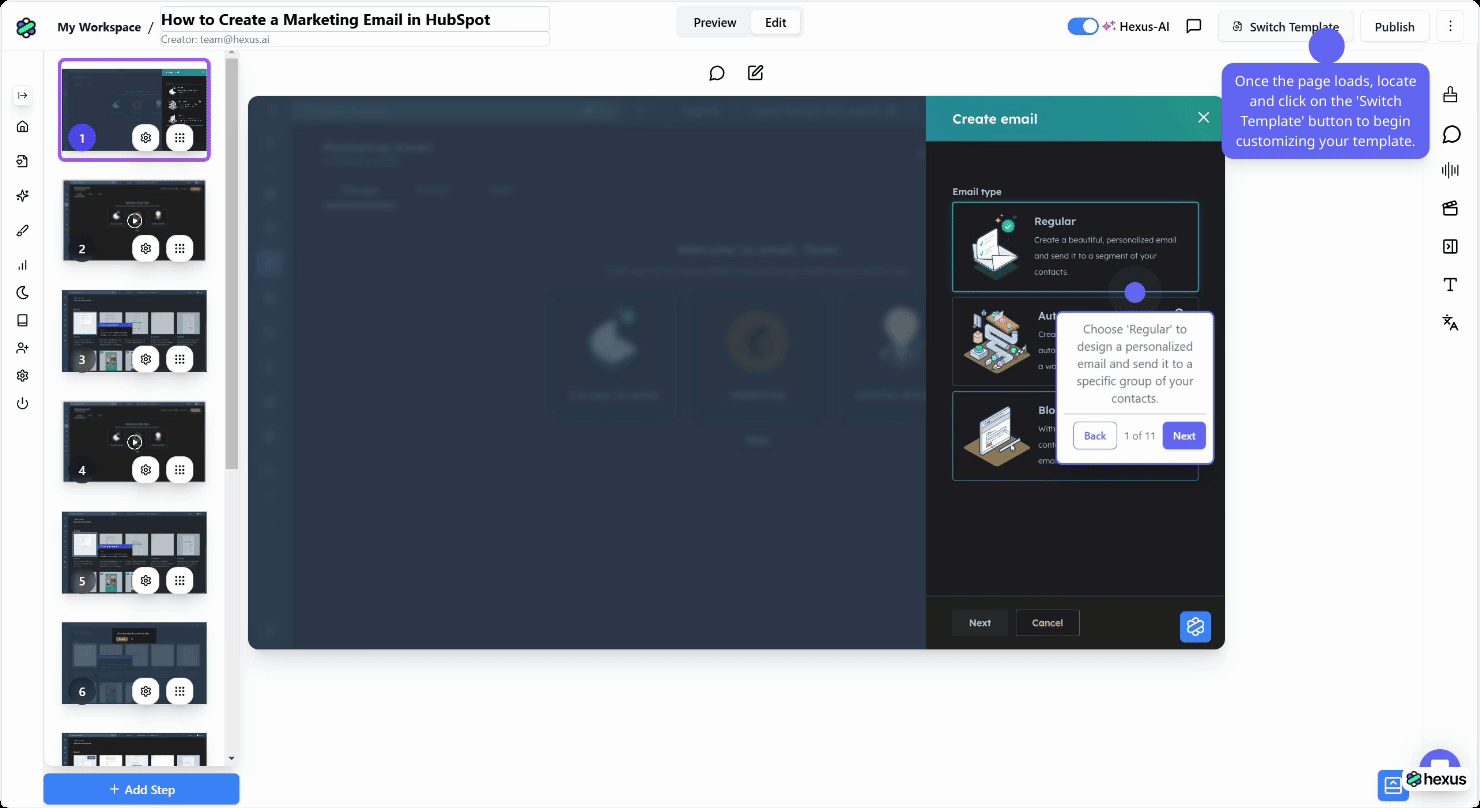The height and width of the screenshot is (808, 1480).
Task: Open the chat bubble tool in right toolbar
Action: click(1451, 134)
